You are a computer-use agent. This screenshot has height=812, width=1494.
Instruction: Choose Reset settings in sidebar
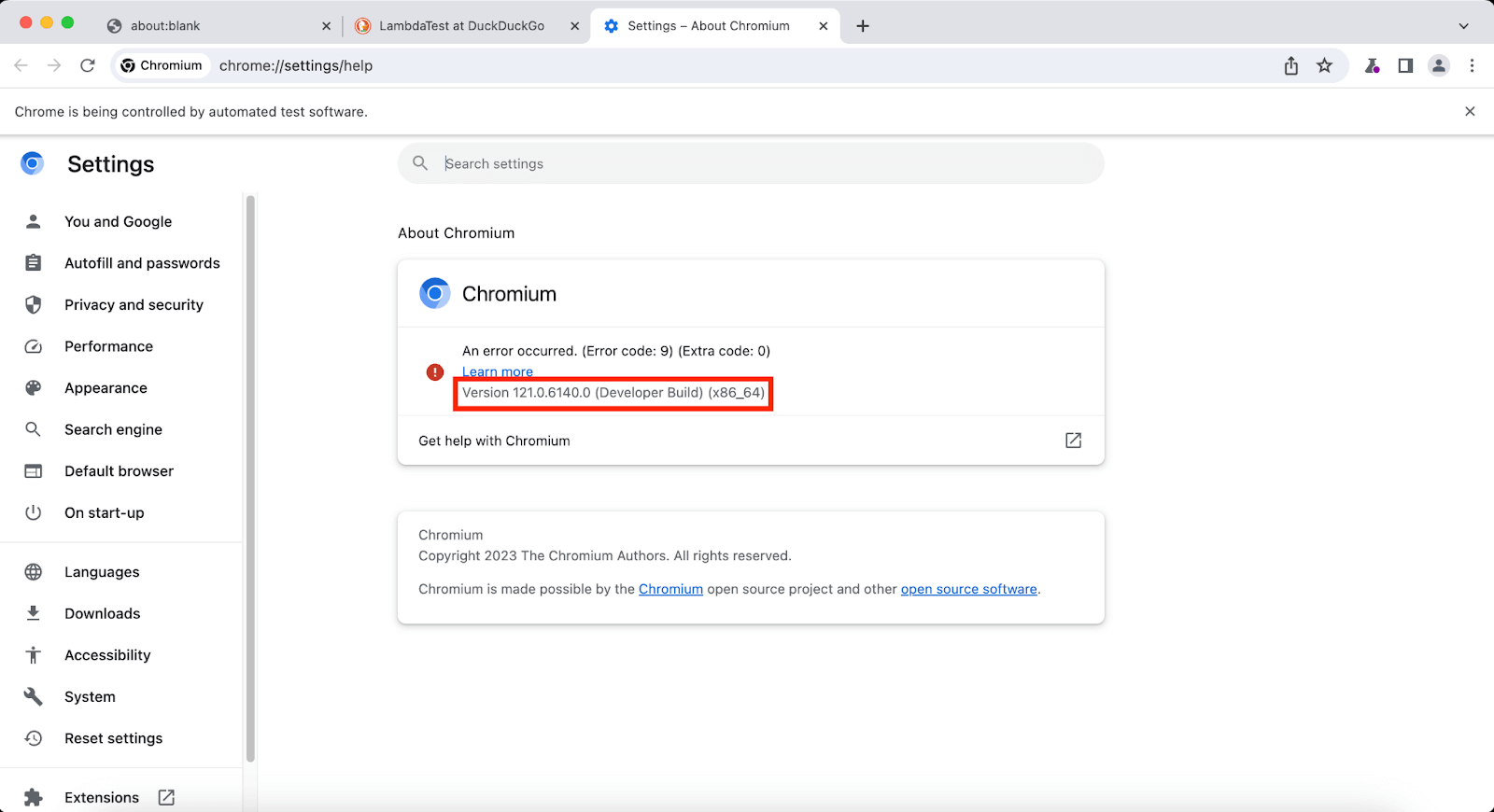coord(121,738)
